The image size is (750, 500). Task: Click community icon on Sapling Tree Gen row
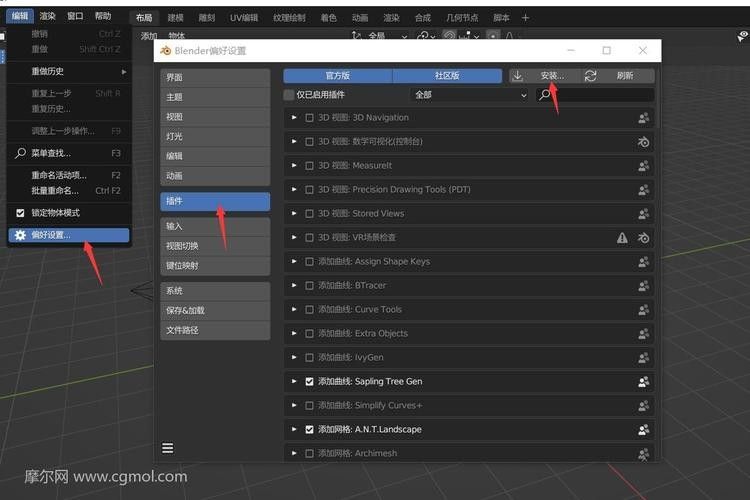[x=643, y=381]
